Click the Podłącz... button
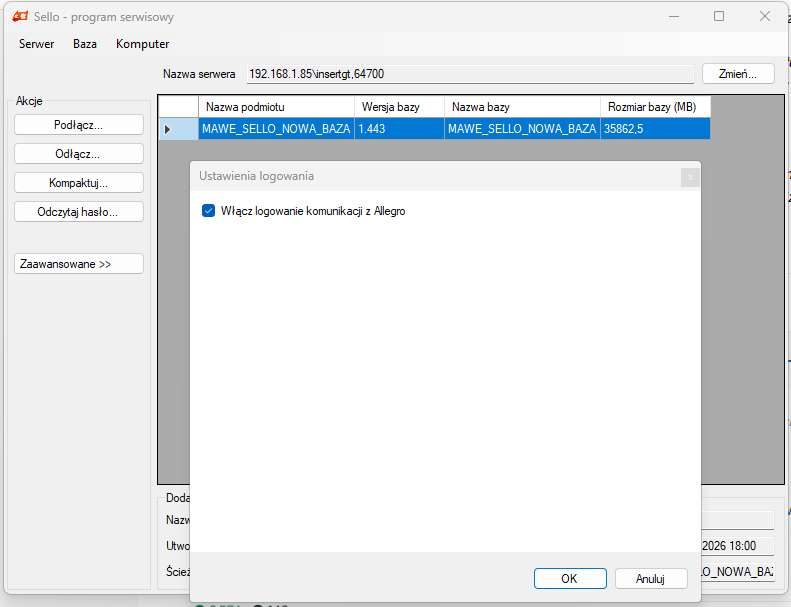791x607 pixels. click(x=79, y=125)
